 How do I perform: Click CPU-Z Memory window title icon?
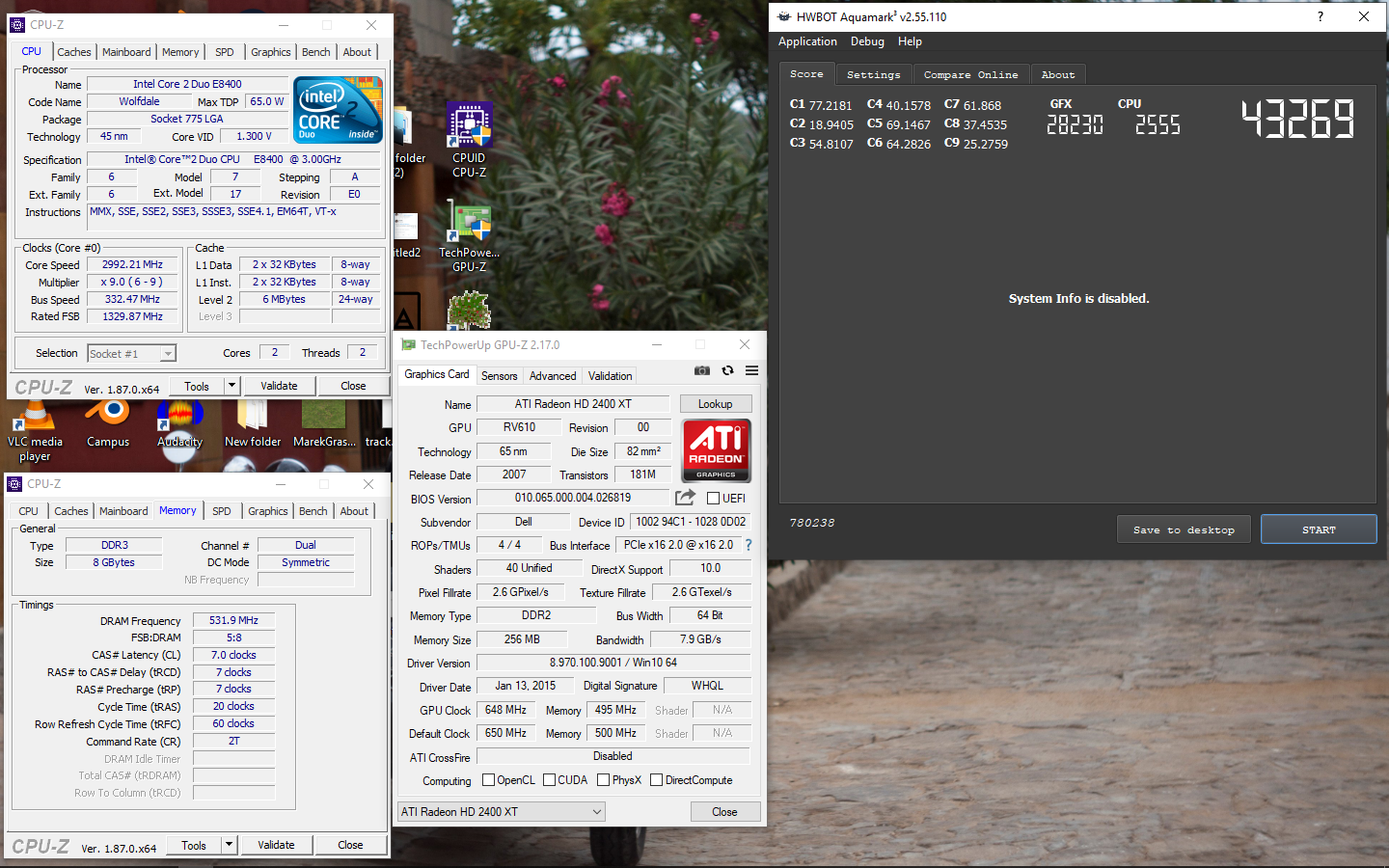tap(14, 484)
